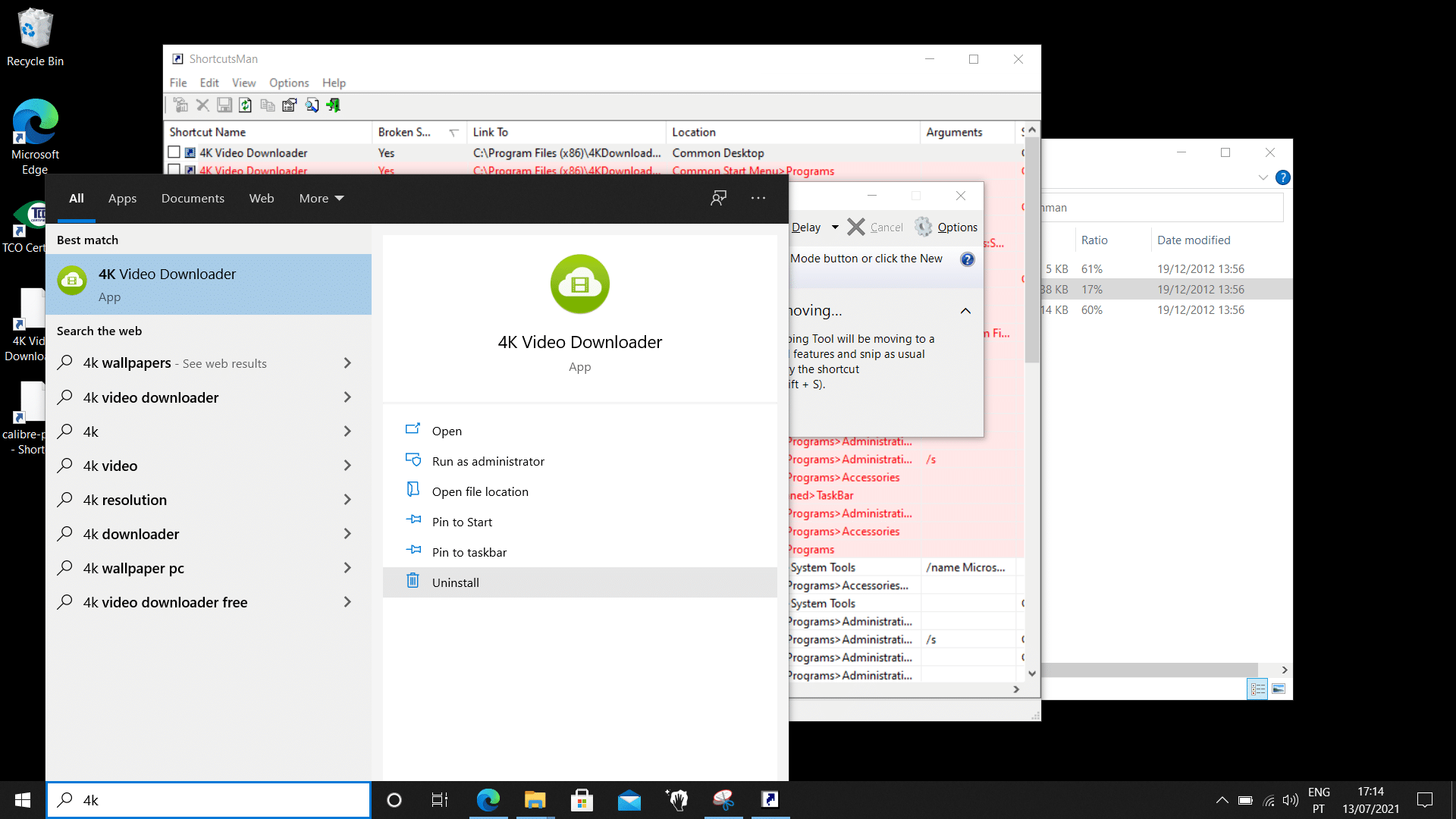Click the Properties toolbar icon in ShortcutsMan

pos(290,105)
